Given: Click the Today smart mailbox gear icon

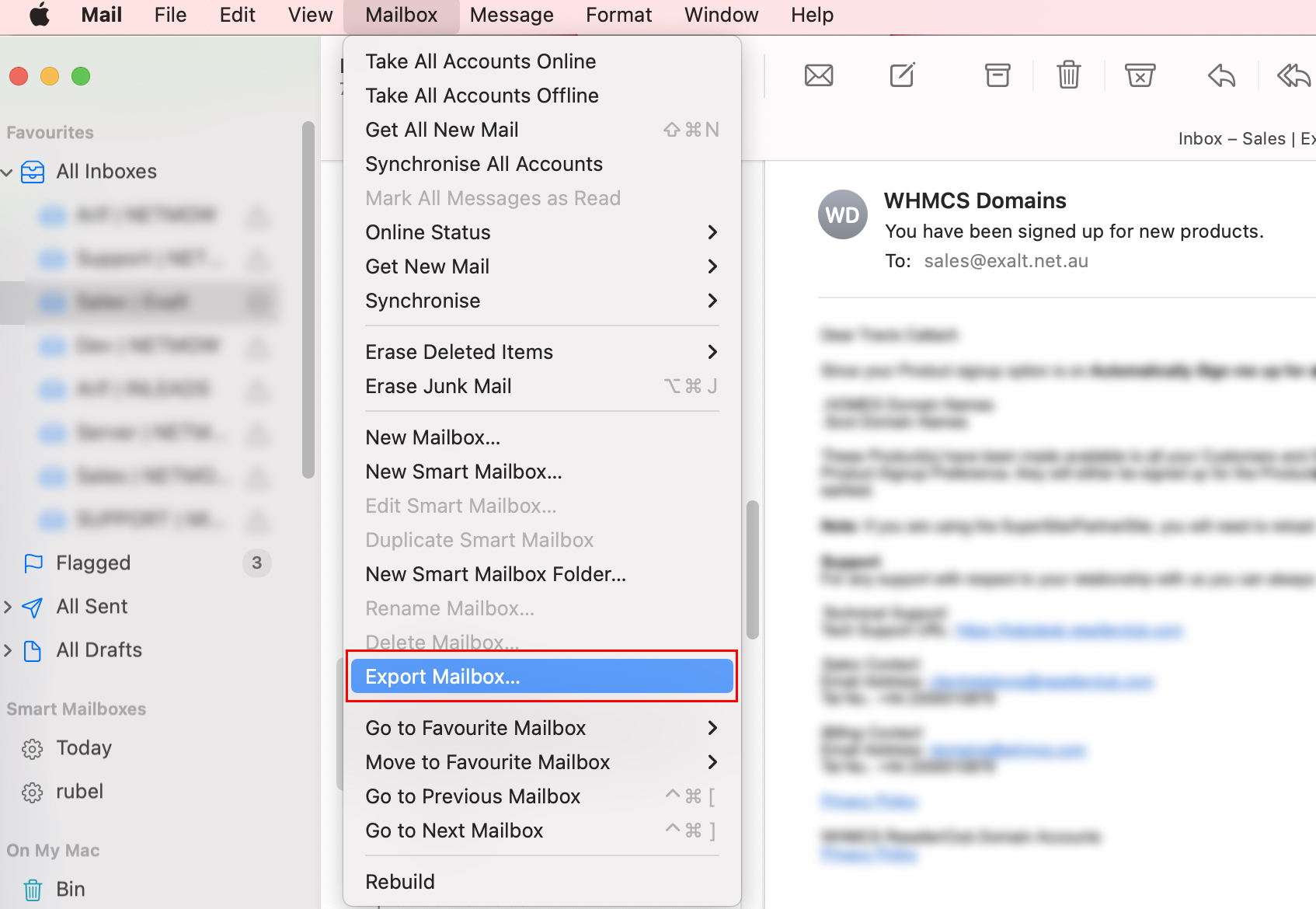Looking at the screenshot, I should [33, 749].
